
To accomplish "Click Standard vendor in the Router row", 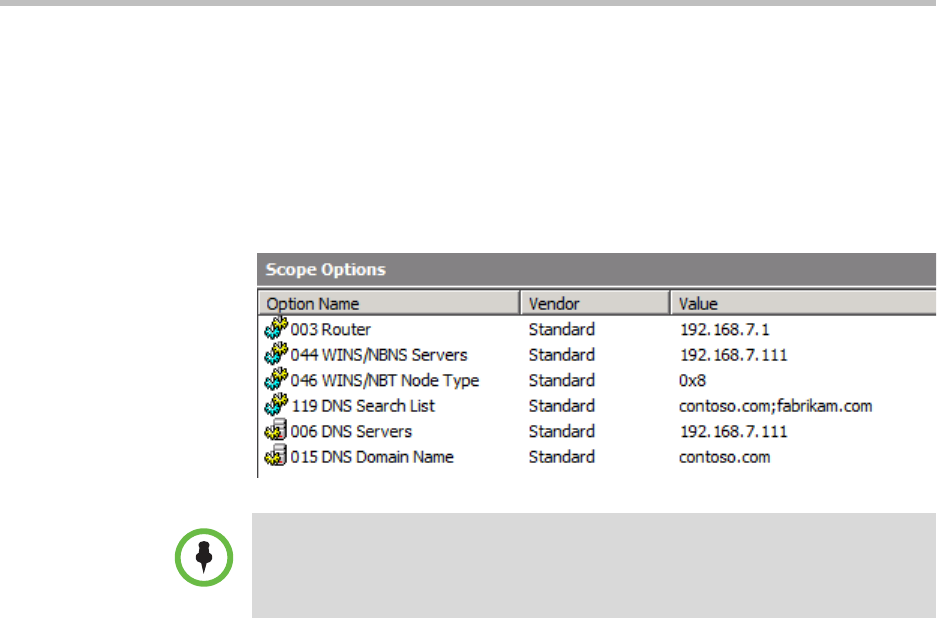I will click(562, 329).
